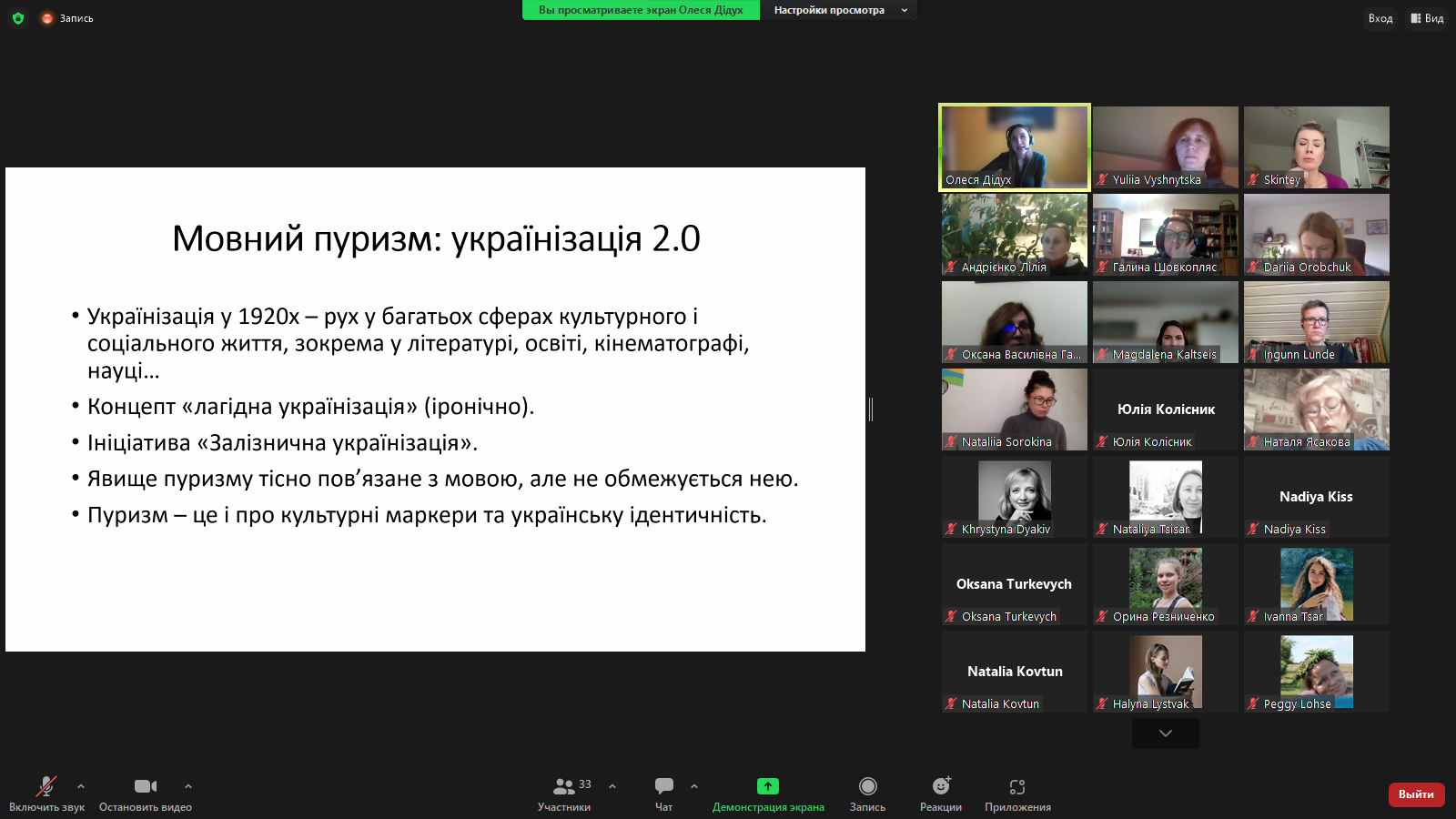This screenshot has height=819, width=1456.
Task: Open the Chat panel
Action: 664,787
